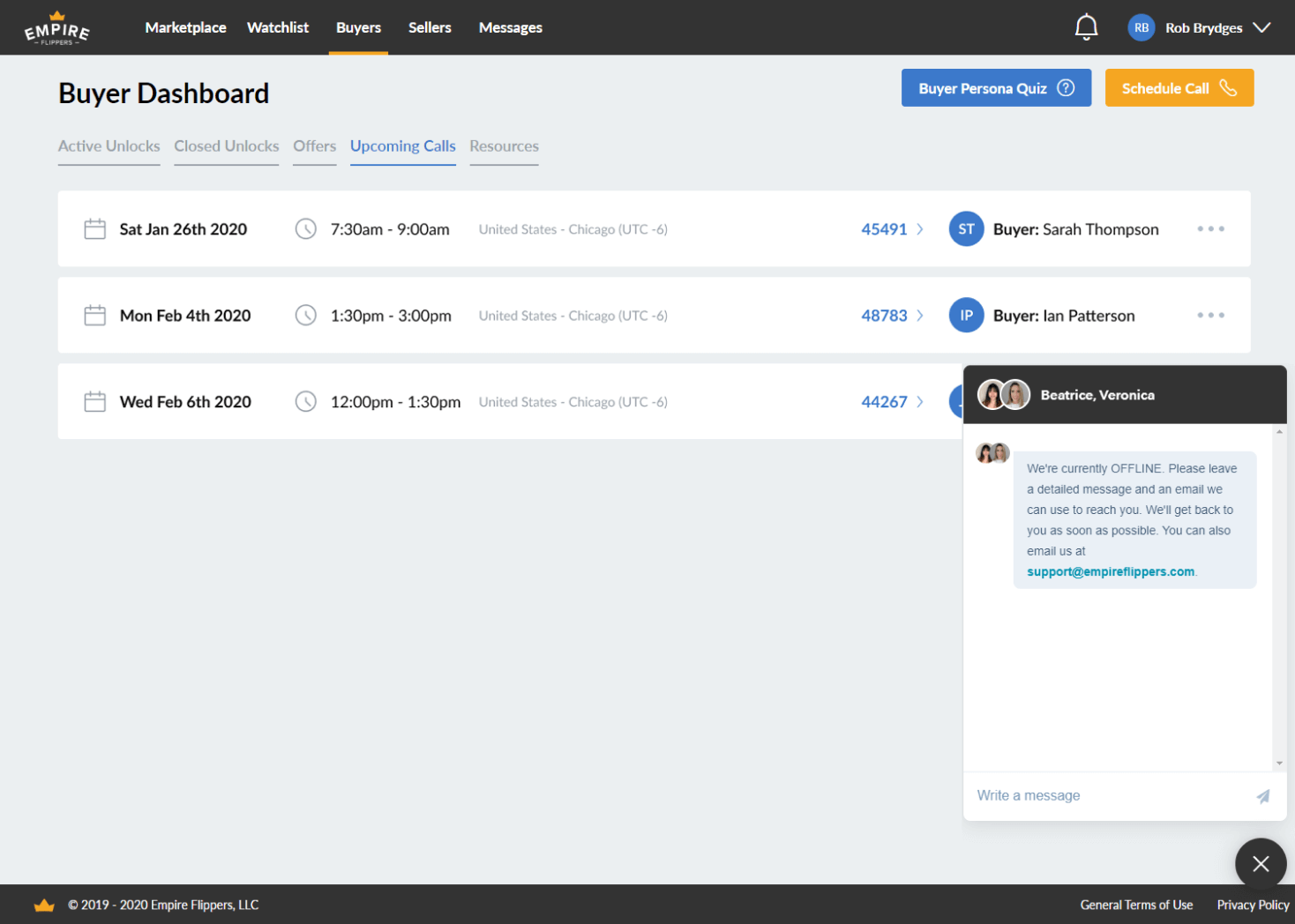Open Messages in the top nav
The image size is (1295, 924).
coord(511,27)
